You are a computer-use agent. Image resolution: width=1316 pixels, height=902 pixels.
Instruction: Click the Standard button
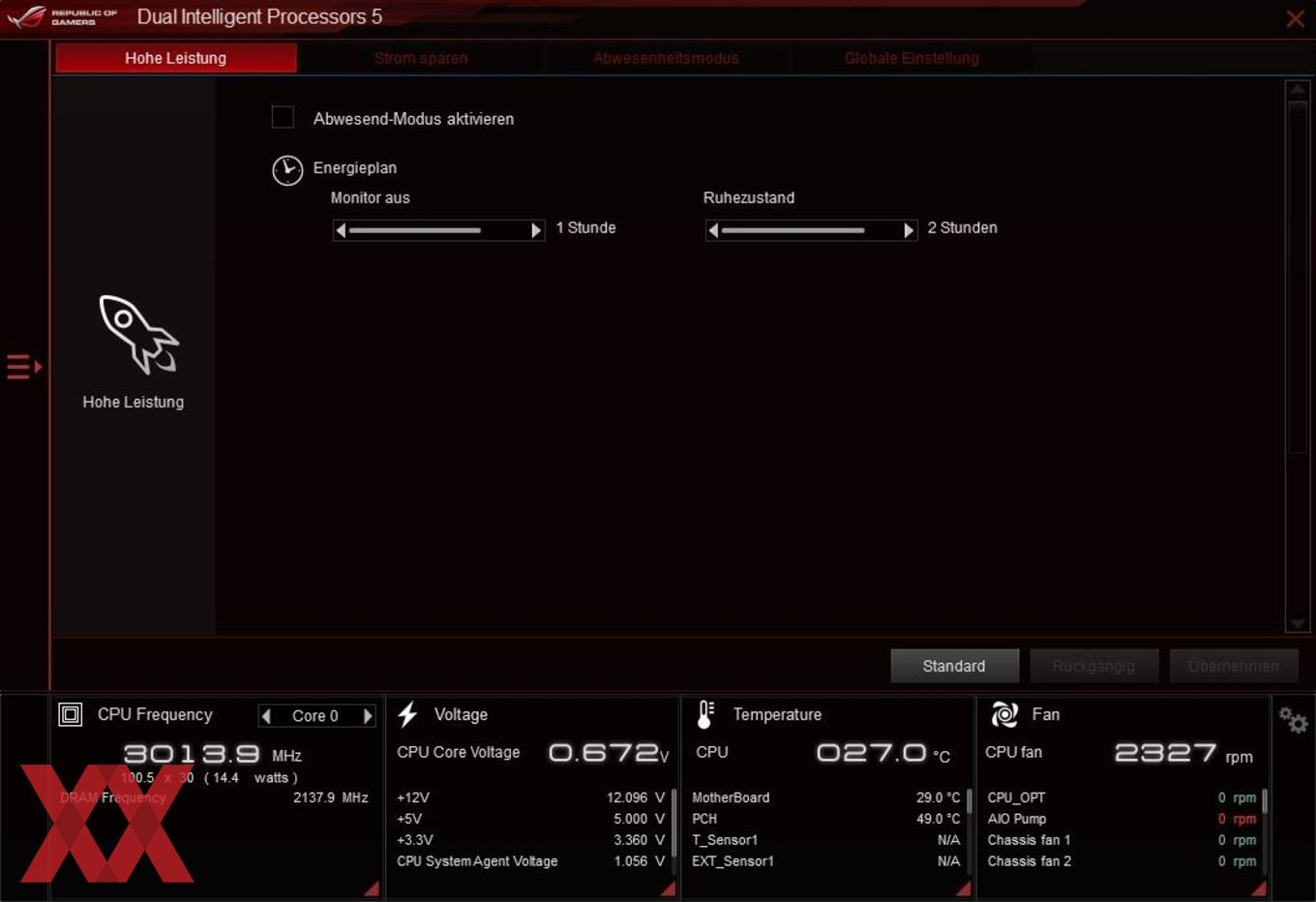point(954,666)
